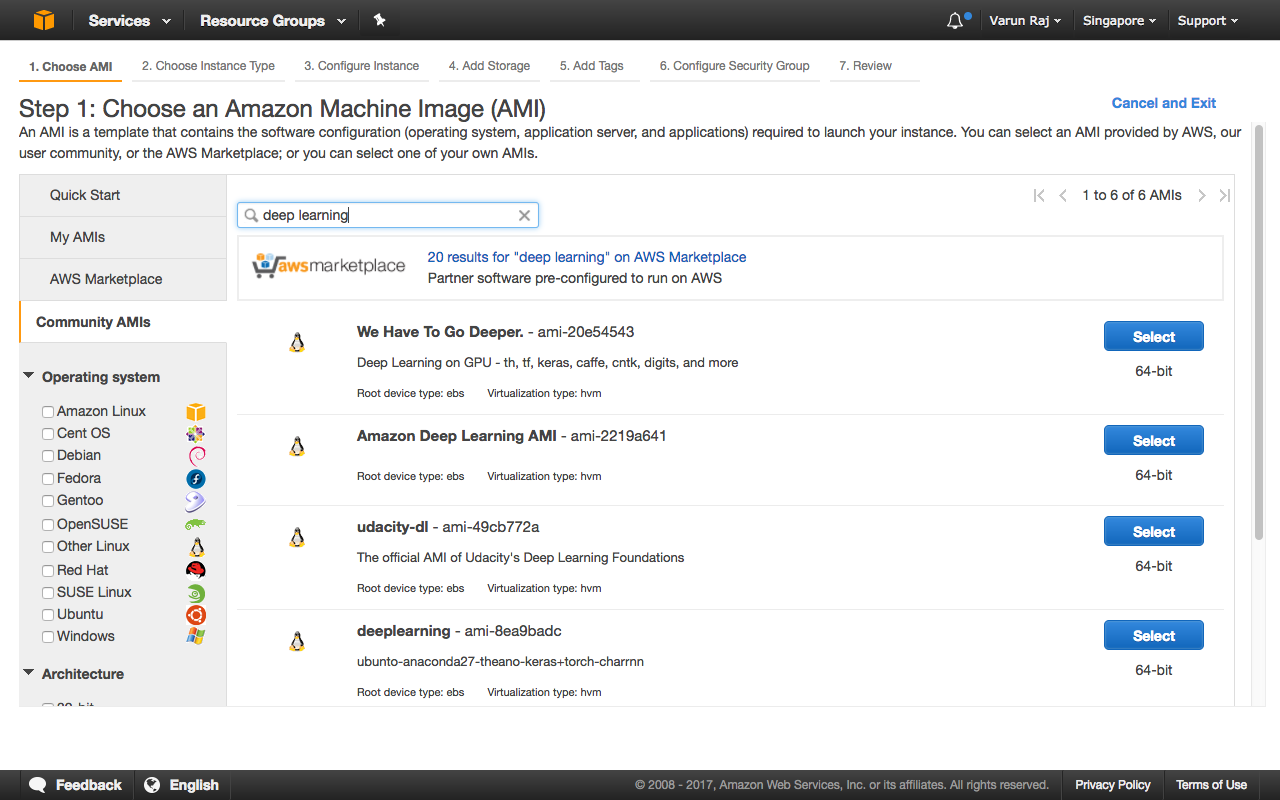Click the Windows logo in the OS filter list

coord(195,637)
